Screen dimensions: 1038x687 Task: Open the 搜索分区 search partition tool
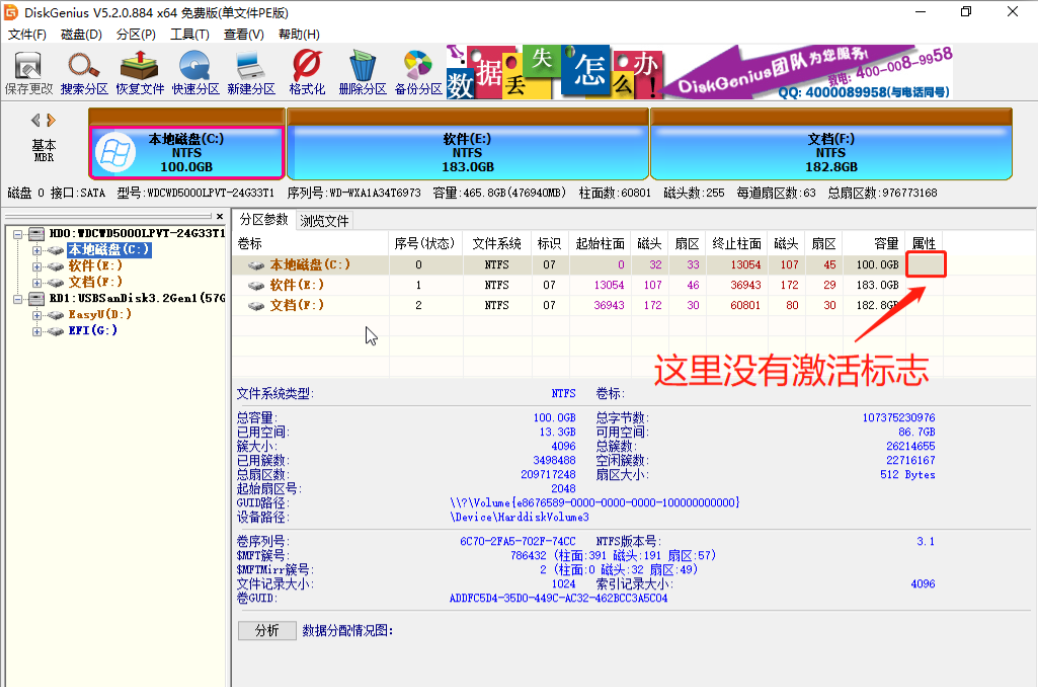[x=84, y=73]
